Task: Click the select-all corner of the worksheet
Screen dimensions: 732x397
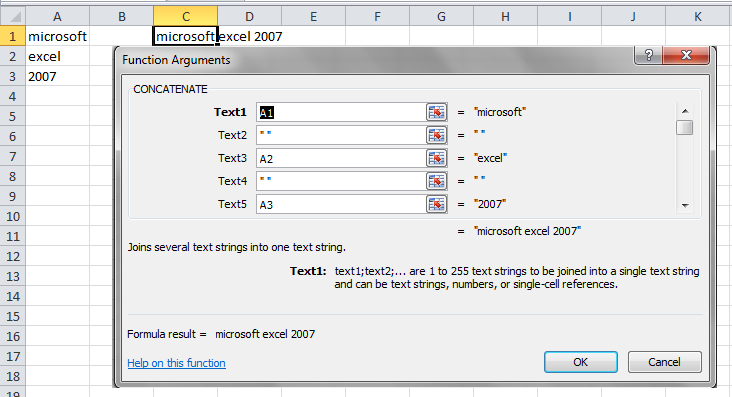Action: coord(13,16)
